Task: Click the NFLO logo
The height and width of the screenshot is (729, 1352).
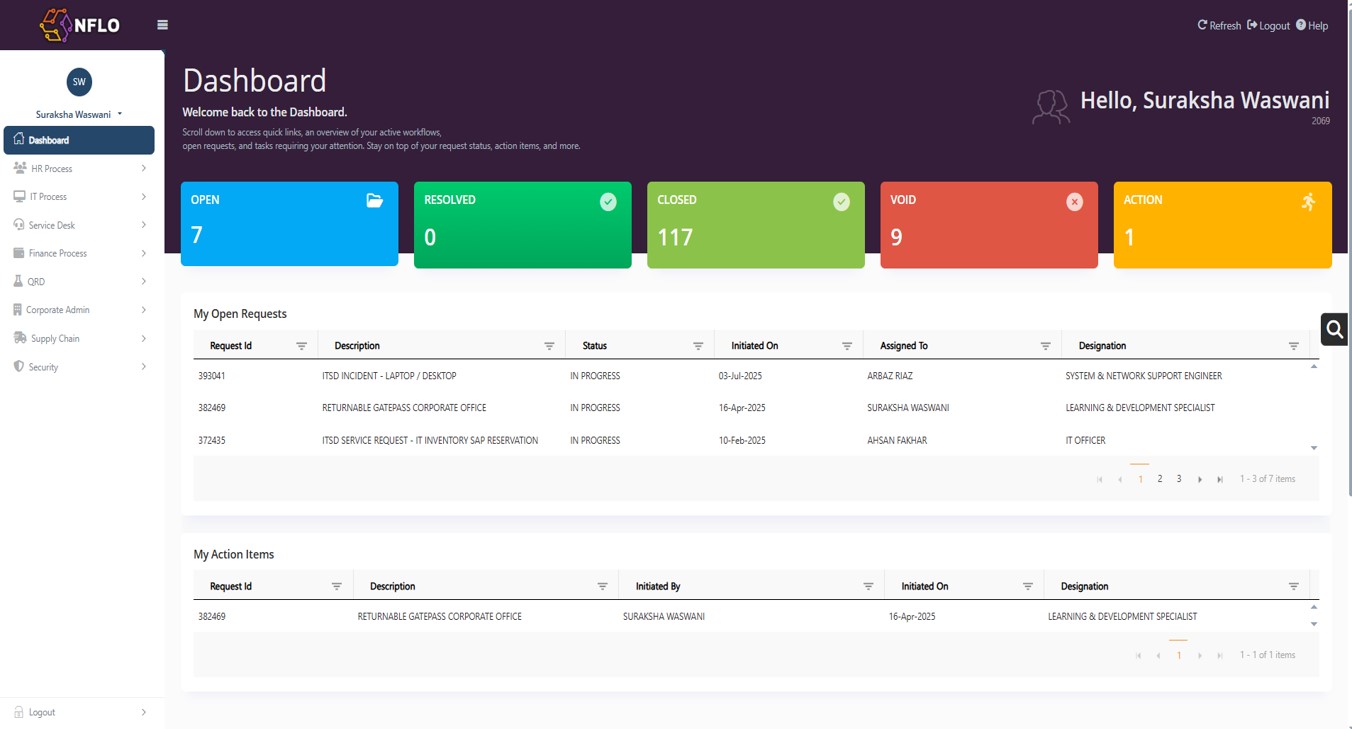Action: (80, 25)
